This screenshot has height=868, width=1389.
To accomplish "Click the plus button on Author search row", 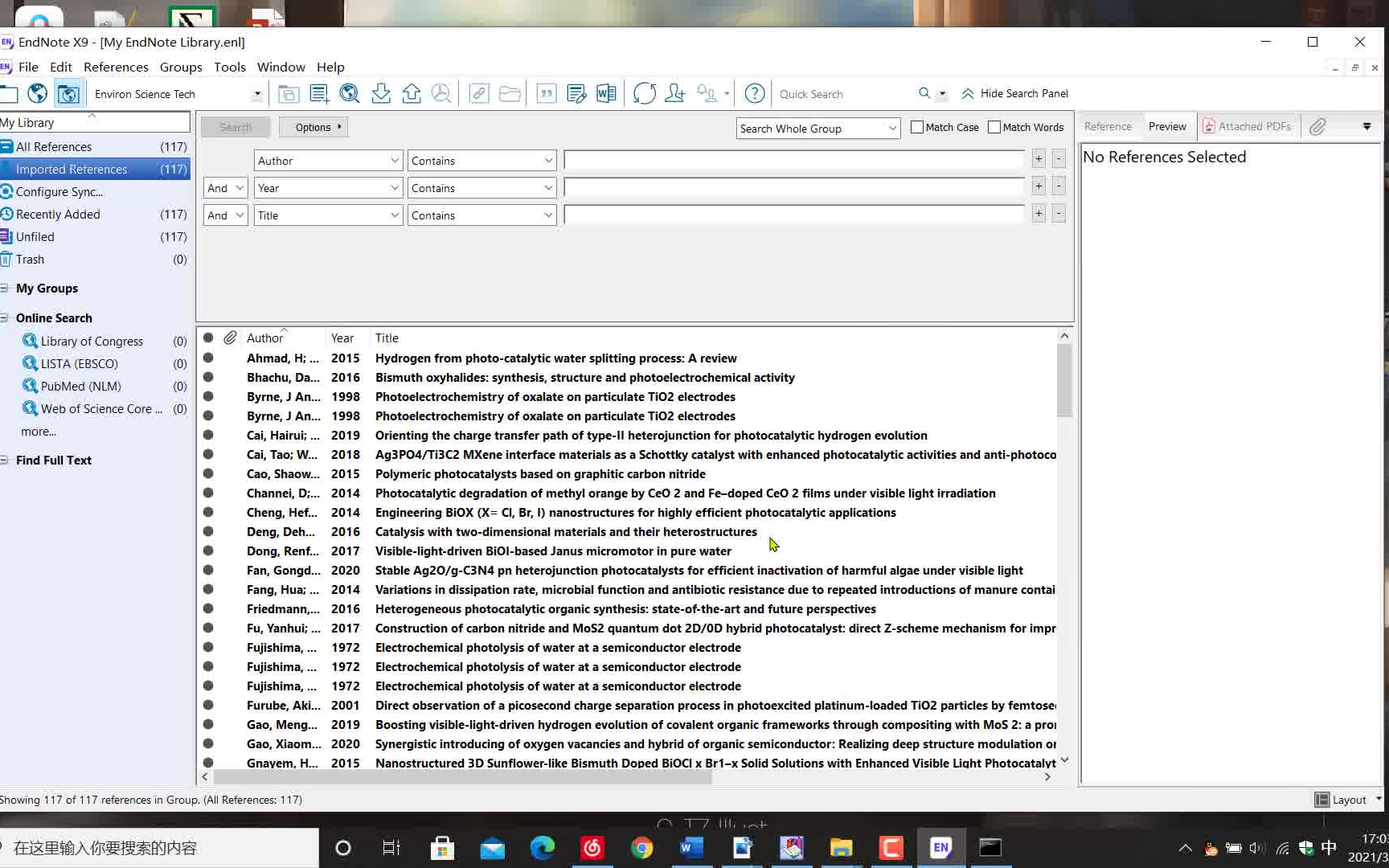I will [x=1039, y=159].
